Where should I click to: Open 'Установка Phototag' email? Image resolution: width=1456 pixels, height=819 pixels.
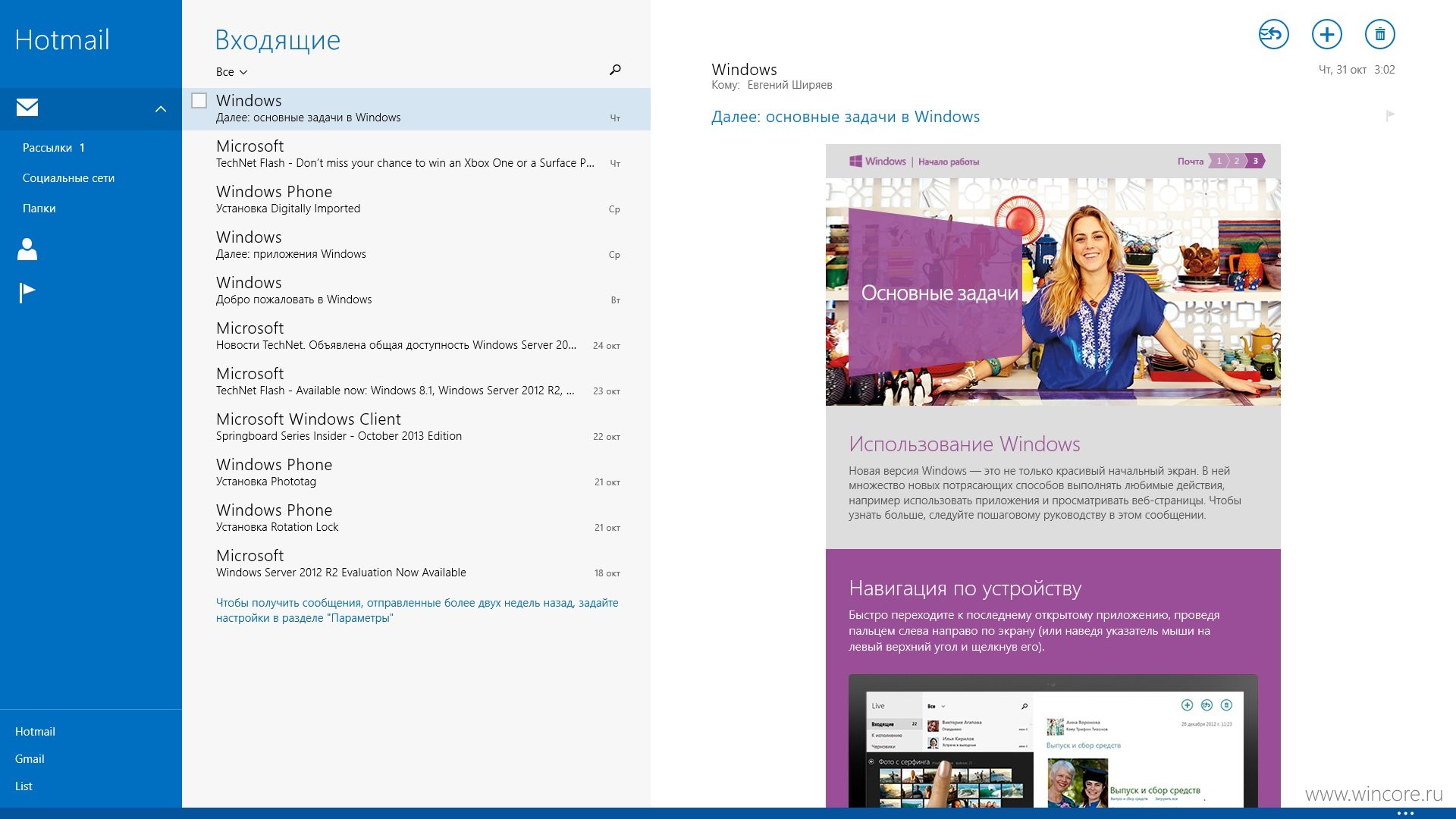point(416,472)
